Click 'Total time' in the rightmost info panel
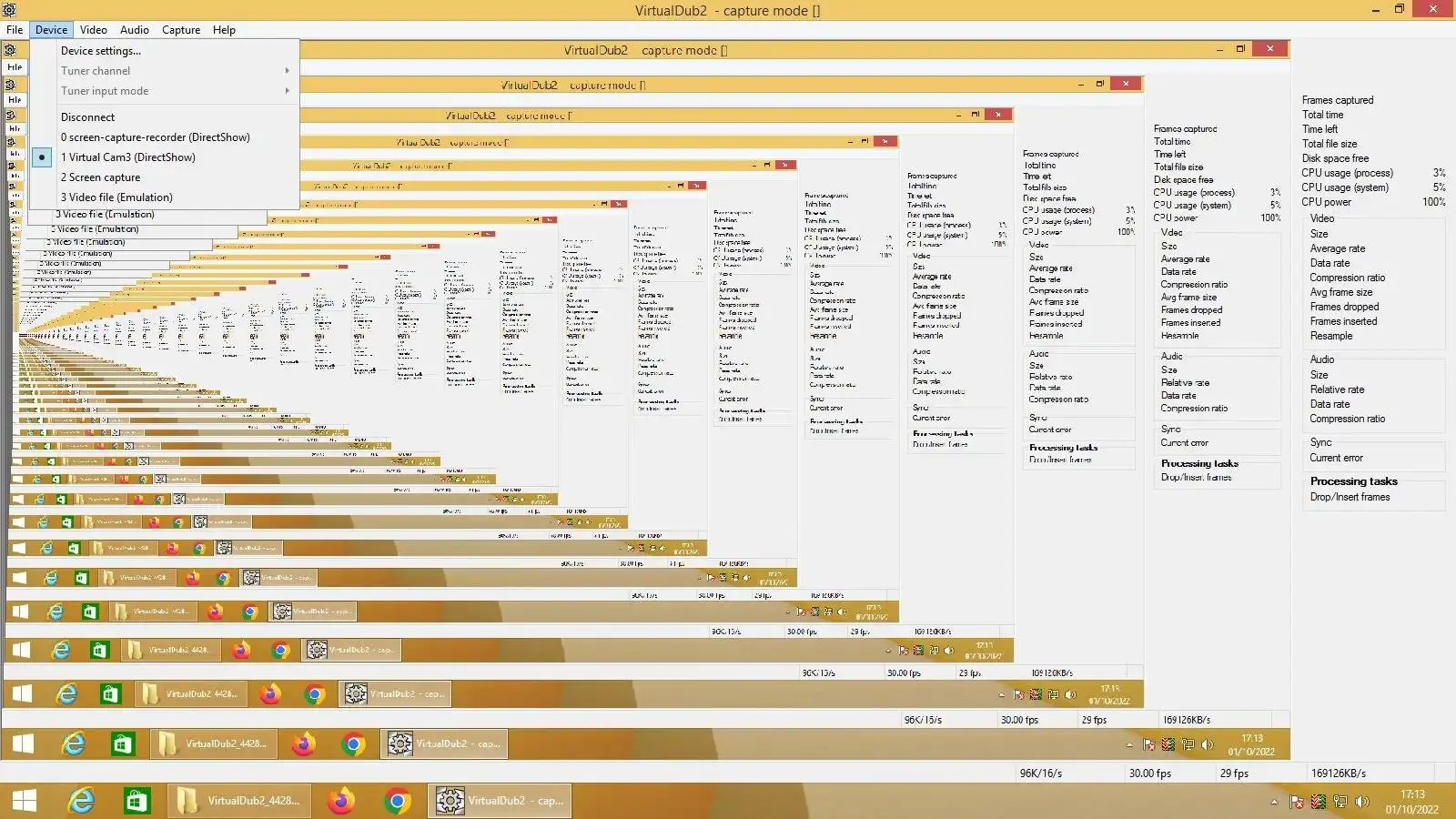1456x819 pixels. click(1322, 115)
